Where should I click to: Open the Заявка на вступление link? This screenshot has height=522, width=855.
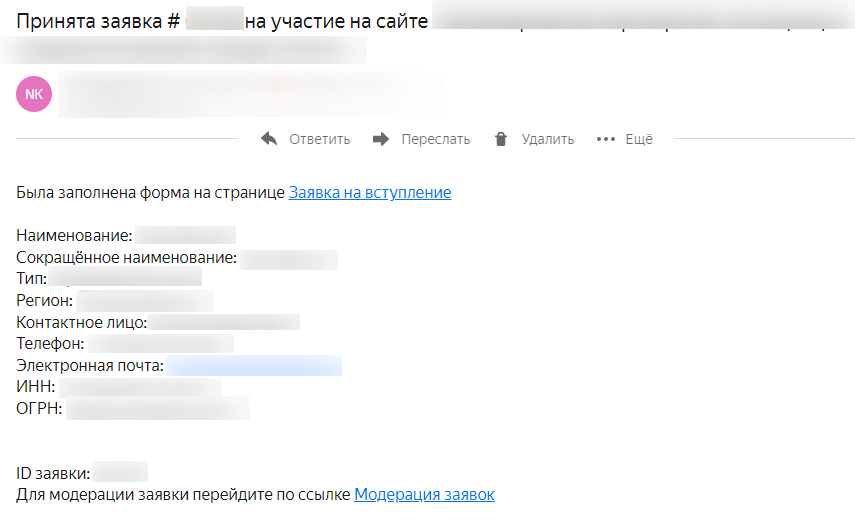click(370, 193)
